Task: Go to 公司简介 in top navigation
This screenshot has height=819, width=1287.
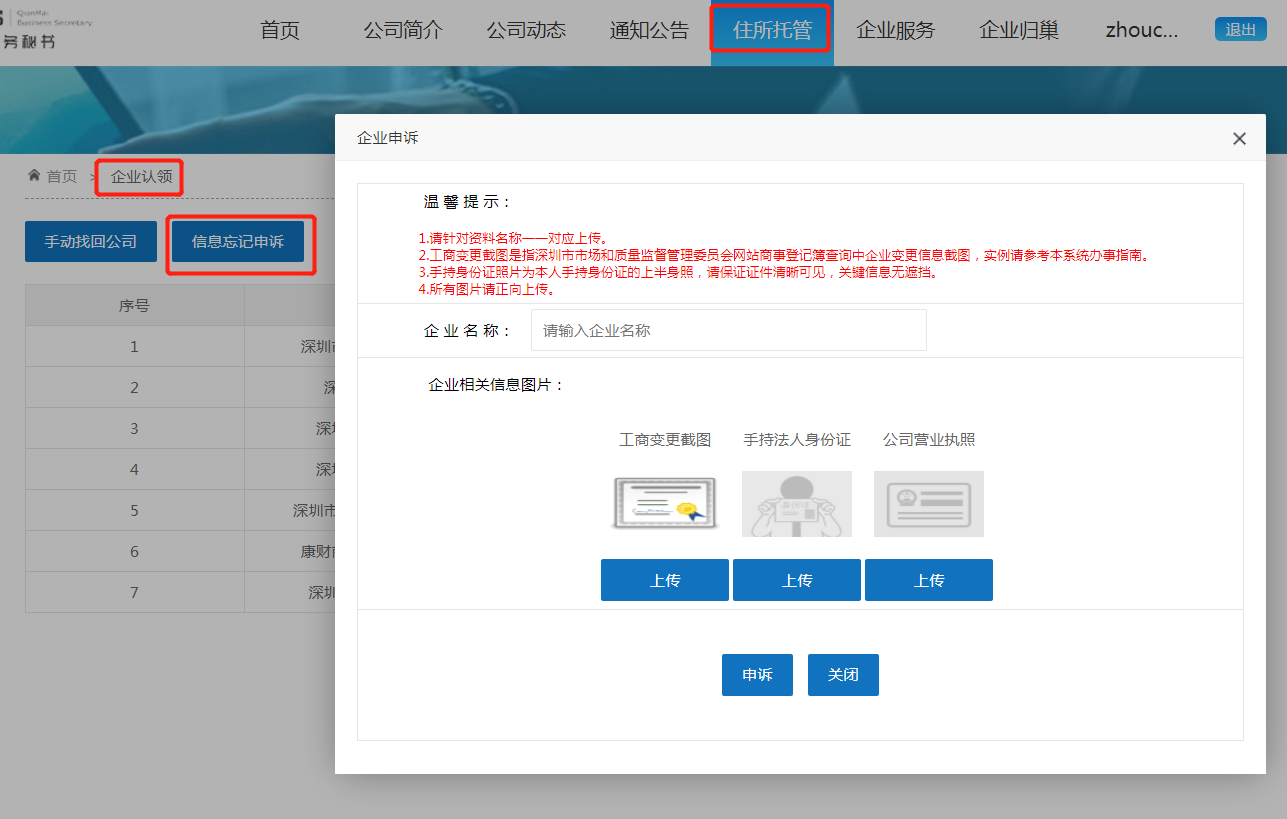Action: click(x=403, y=30)
